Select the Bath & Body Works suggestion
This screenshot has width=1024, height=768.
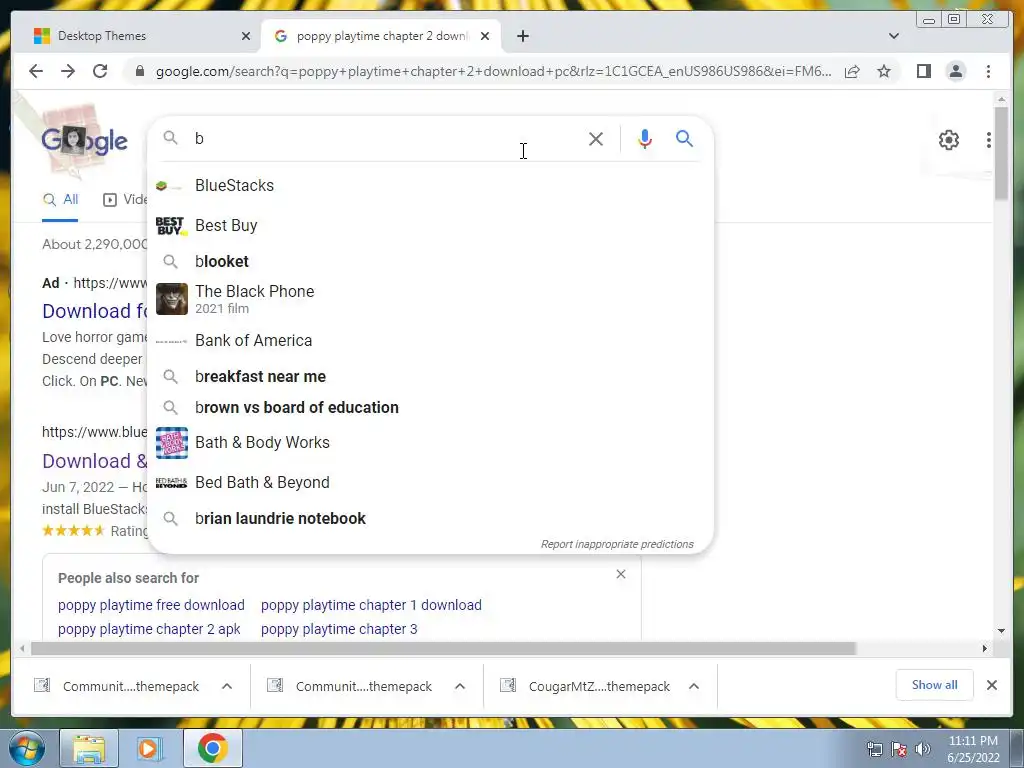point(430,443)
